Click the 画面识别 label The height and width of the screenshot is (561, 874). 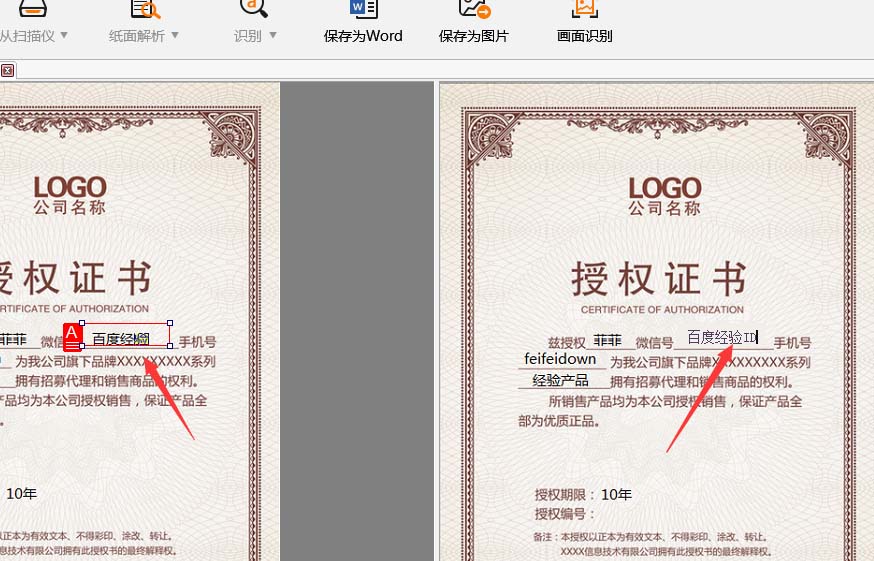pyautogui.click(x=585, y=36)
